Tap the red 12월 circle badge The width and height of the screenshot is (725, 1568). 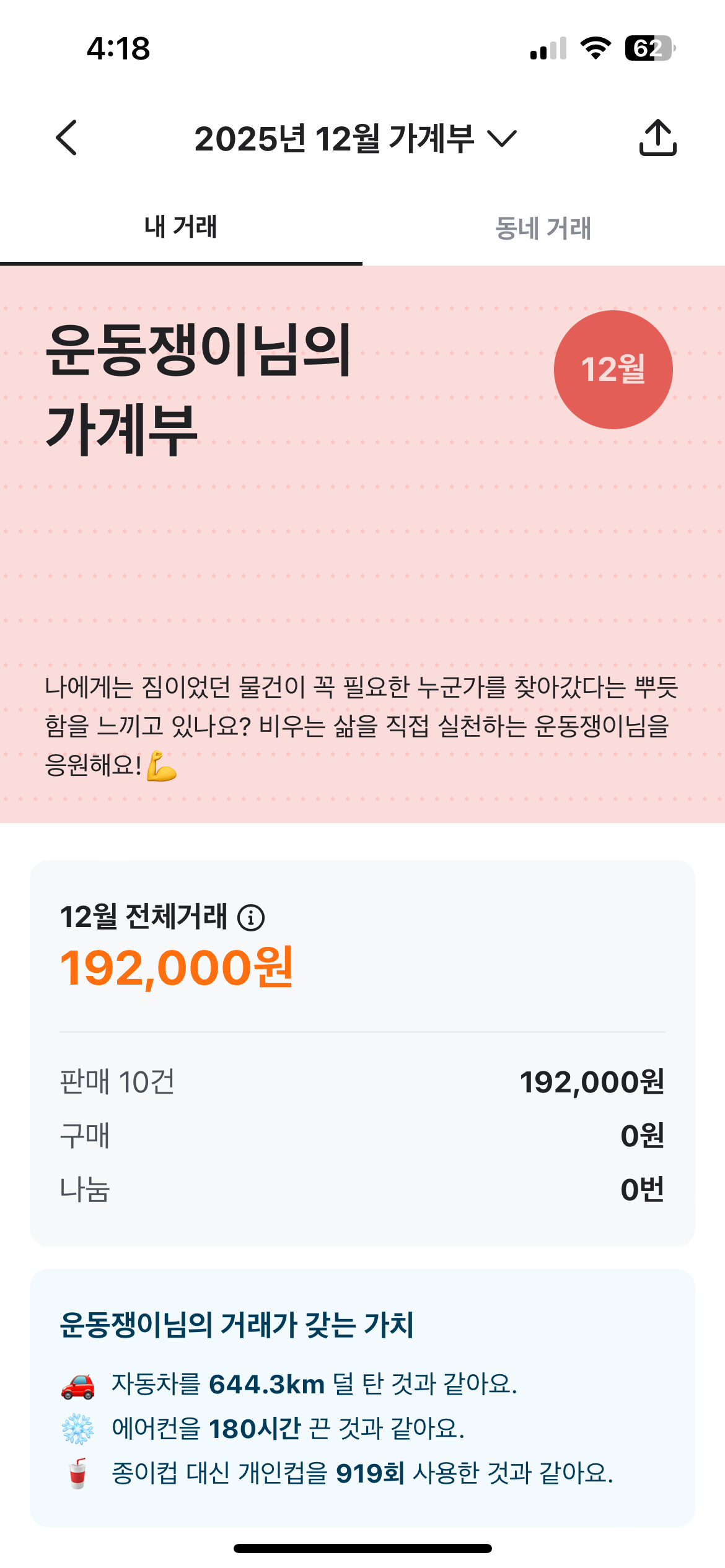point(613,370)
